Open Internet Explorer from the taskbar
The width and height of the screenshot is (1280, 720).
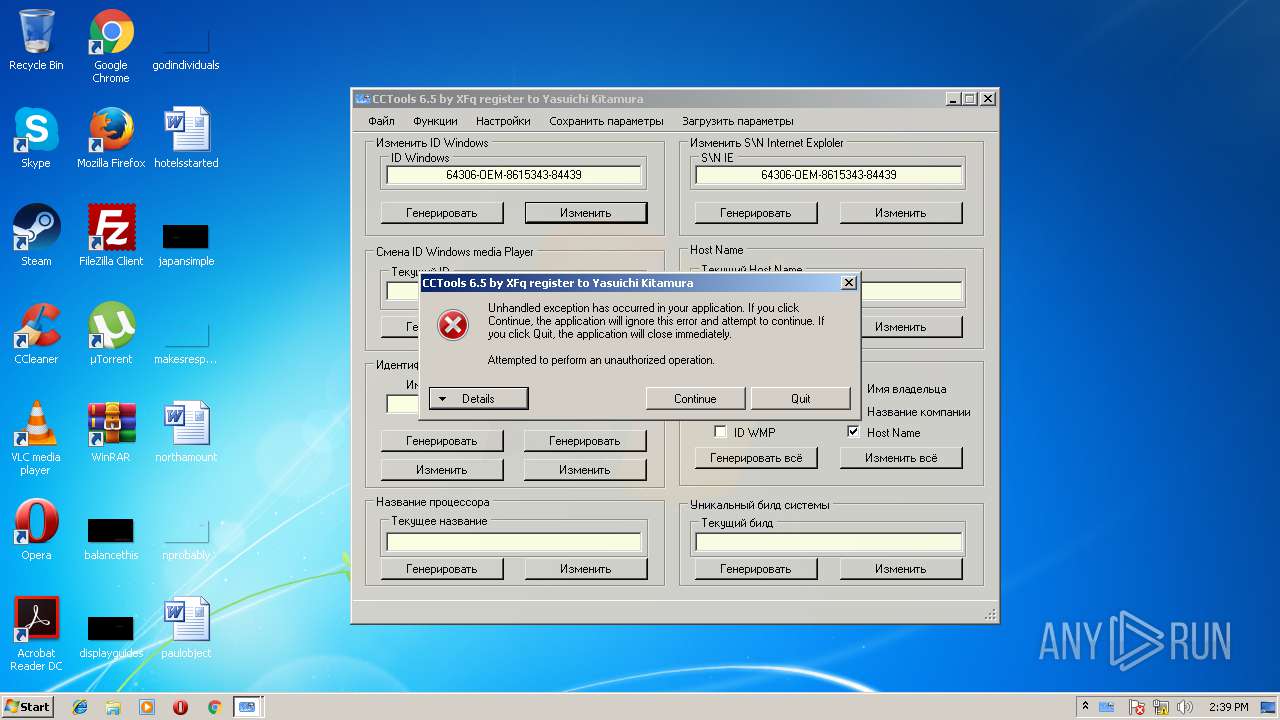tap(80, 707)
